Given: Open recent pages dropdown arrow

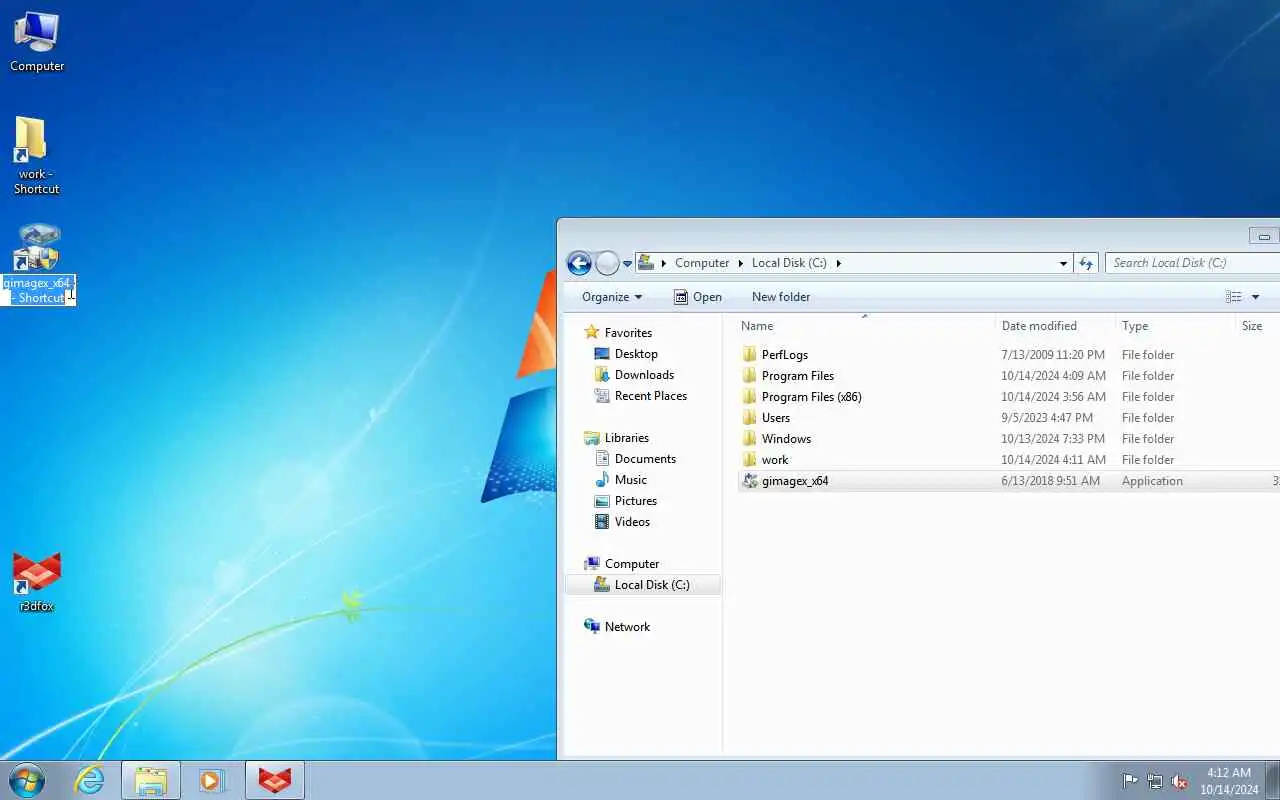Looking at the screenshot, I should 627,264.
